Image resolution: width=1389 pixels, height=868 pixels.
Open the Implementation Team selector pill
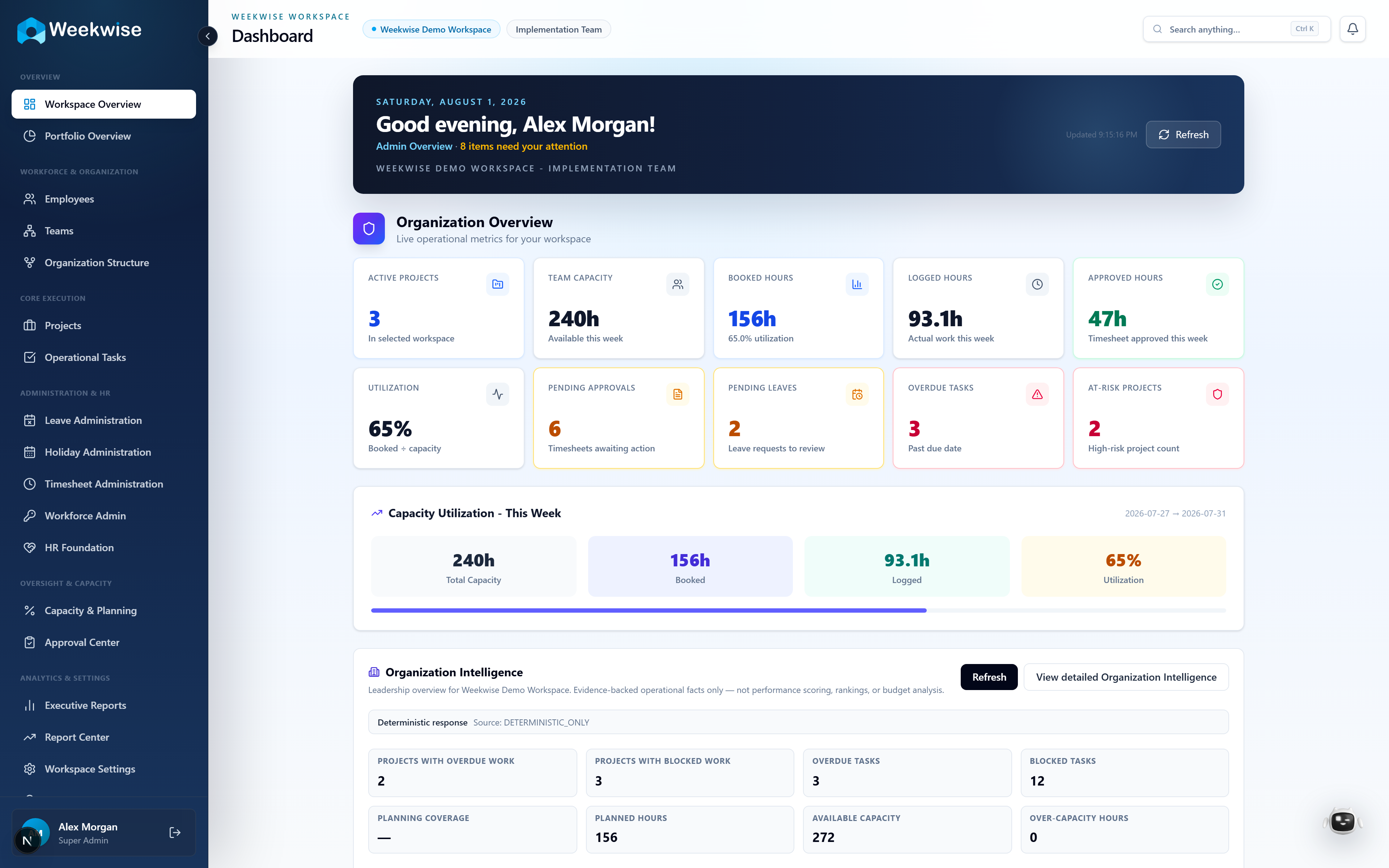coord(558,29)
